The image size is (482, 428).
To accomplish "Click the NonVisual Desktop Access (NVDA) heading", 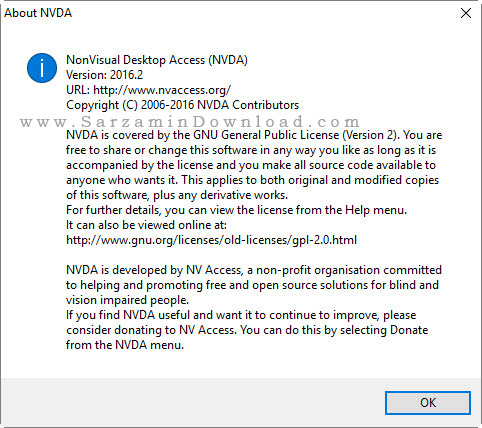I will click(157, 60).
